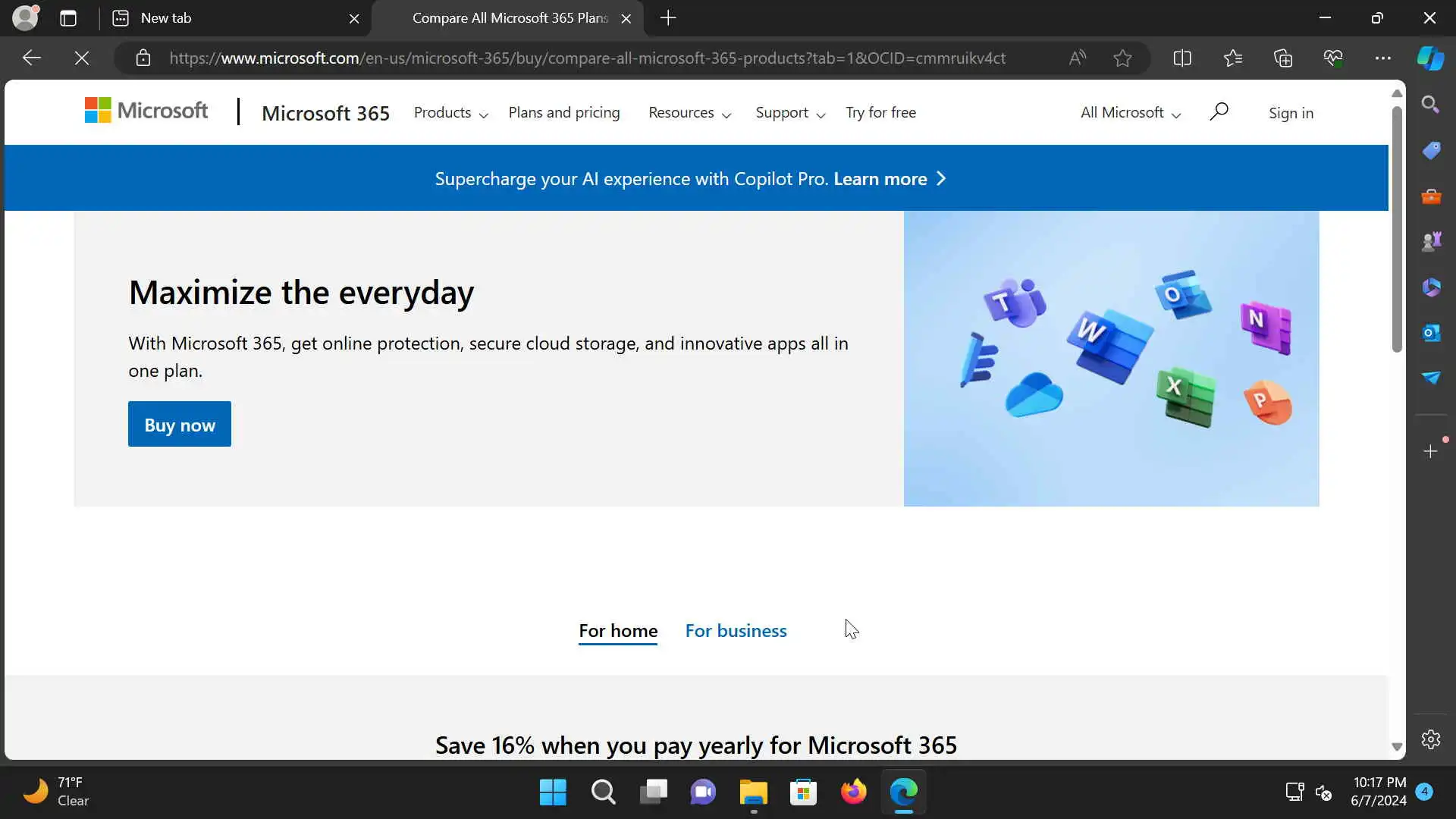Open the Split screen view icon

coord(1181,58)
